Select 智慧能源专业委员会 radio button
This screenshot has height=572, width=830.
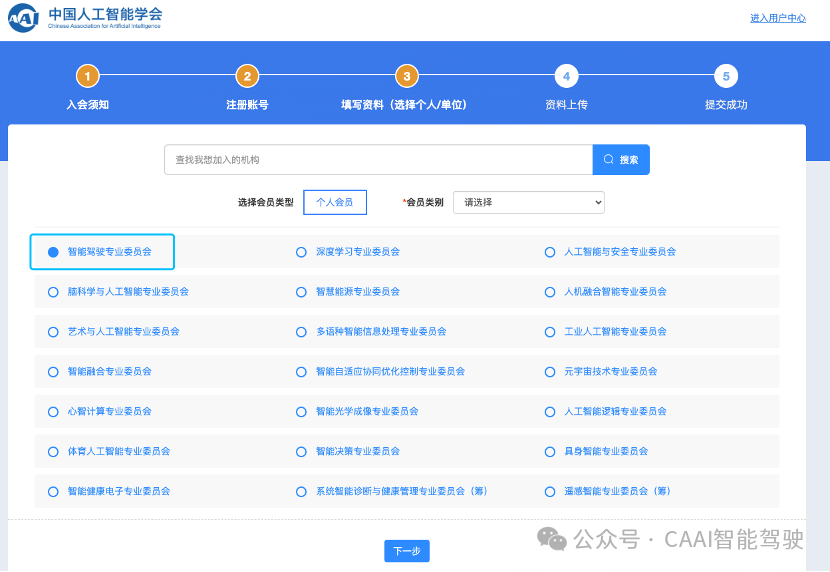pyautogui.click(x=301, y=292)
